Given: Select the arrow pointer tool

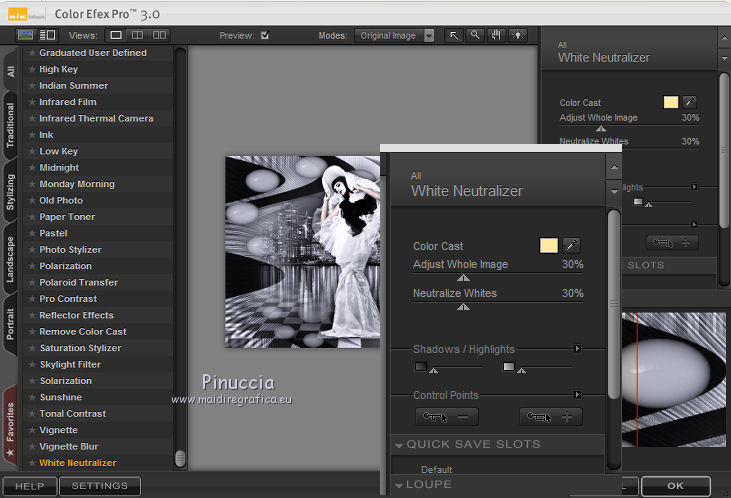Looking at the screenshot, I should [x=454, y=35].
